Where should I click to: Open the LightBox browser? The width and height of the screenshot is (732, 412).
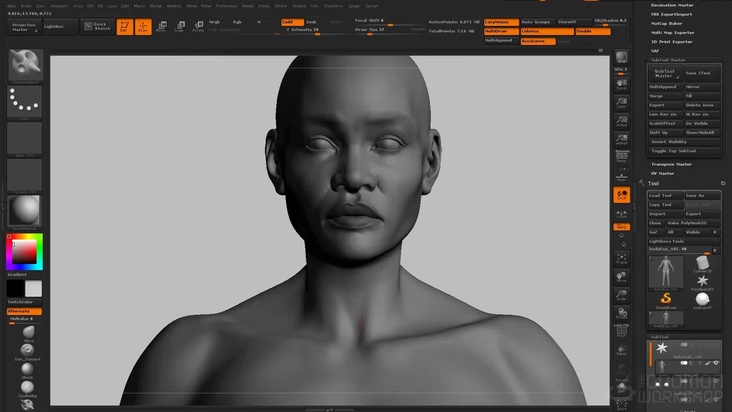click(x=55, y=26)
